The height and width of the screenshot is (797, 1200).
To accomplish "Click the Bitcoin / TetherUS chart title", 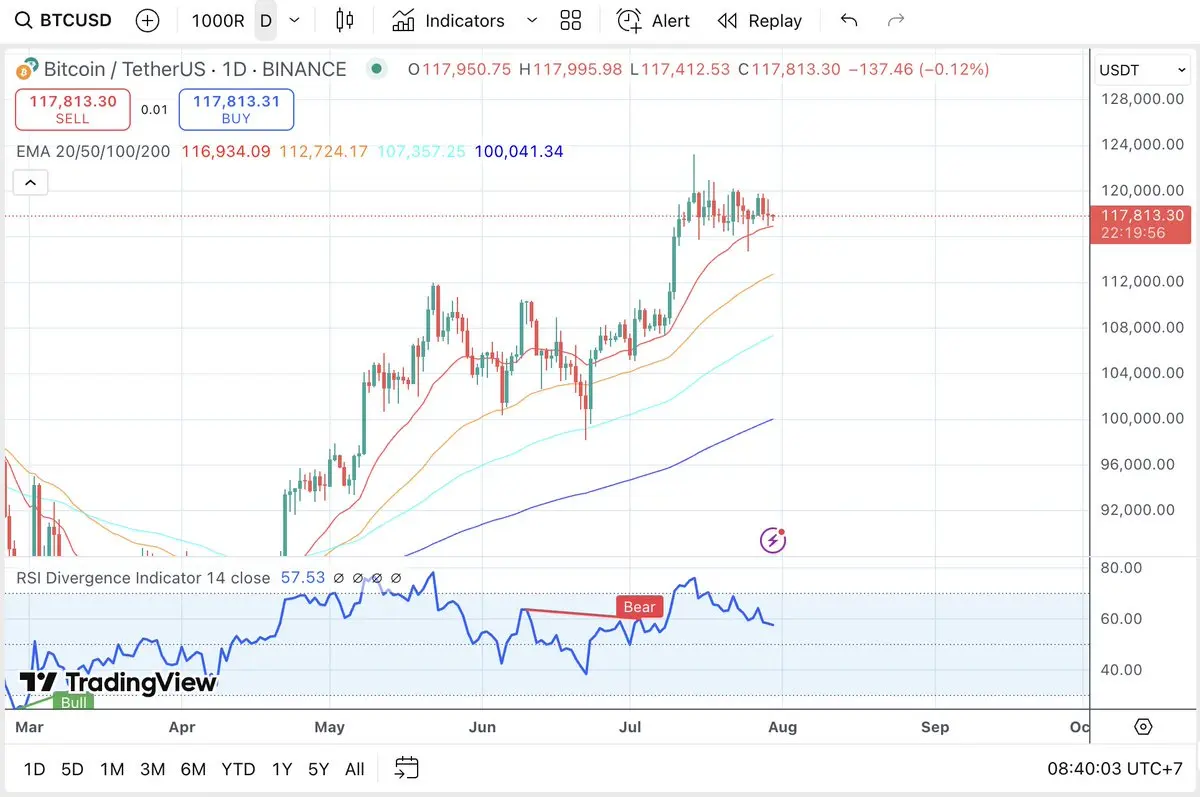I will (194, 69).
